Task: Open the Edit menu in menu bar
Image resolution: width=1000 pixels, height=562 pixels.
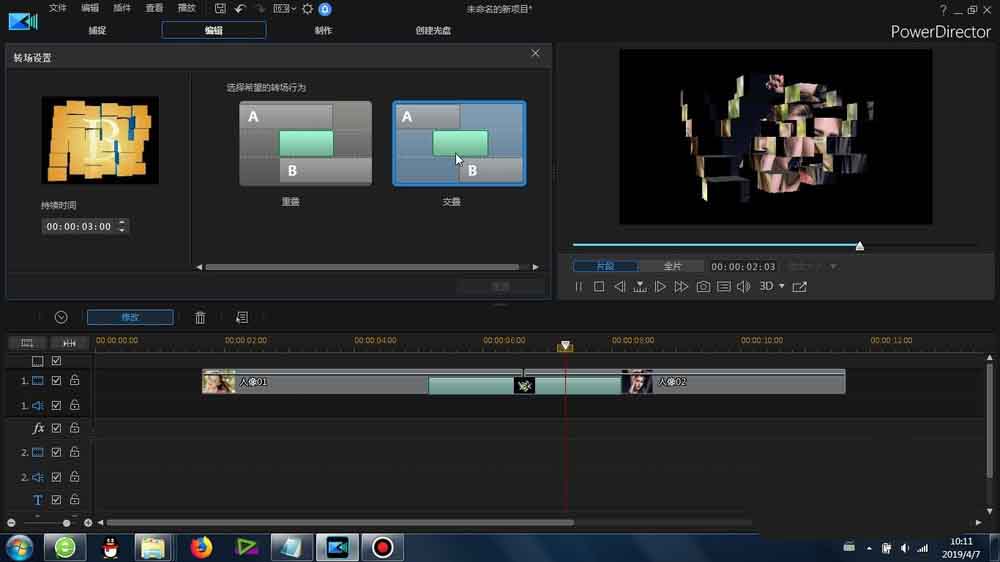Action: 90,8
